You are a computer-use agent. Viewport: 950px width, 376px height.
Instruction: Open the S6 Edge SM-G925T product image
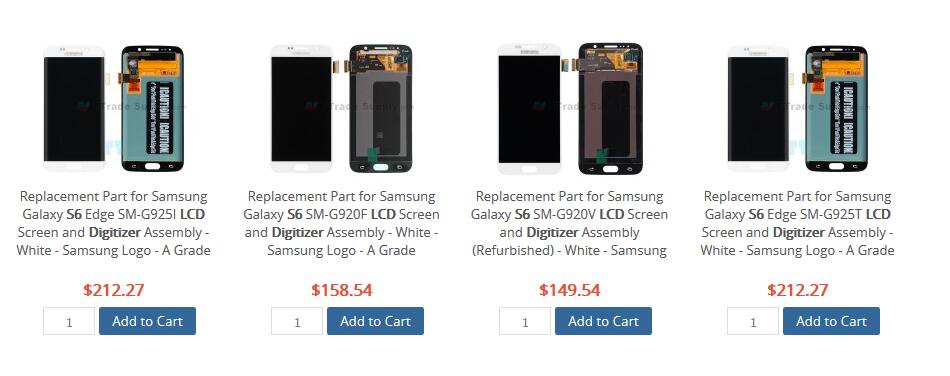tap(797, 108)
